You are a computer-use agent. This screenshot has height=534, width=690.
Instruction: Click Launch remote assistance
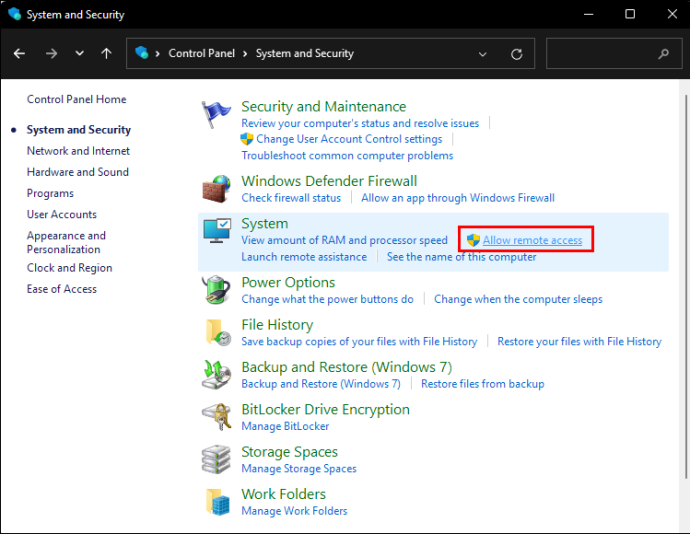pyautogui.click(x=304, y=257)
